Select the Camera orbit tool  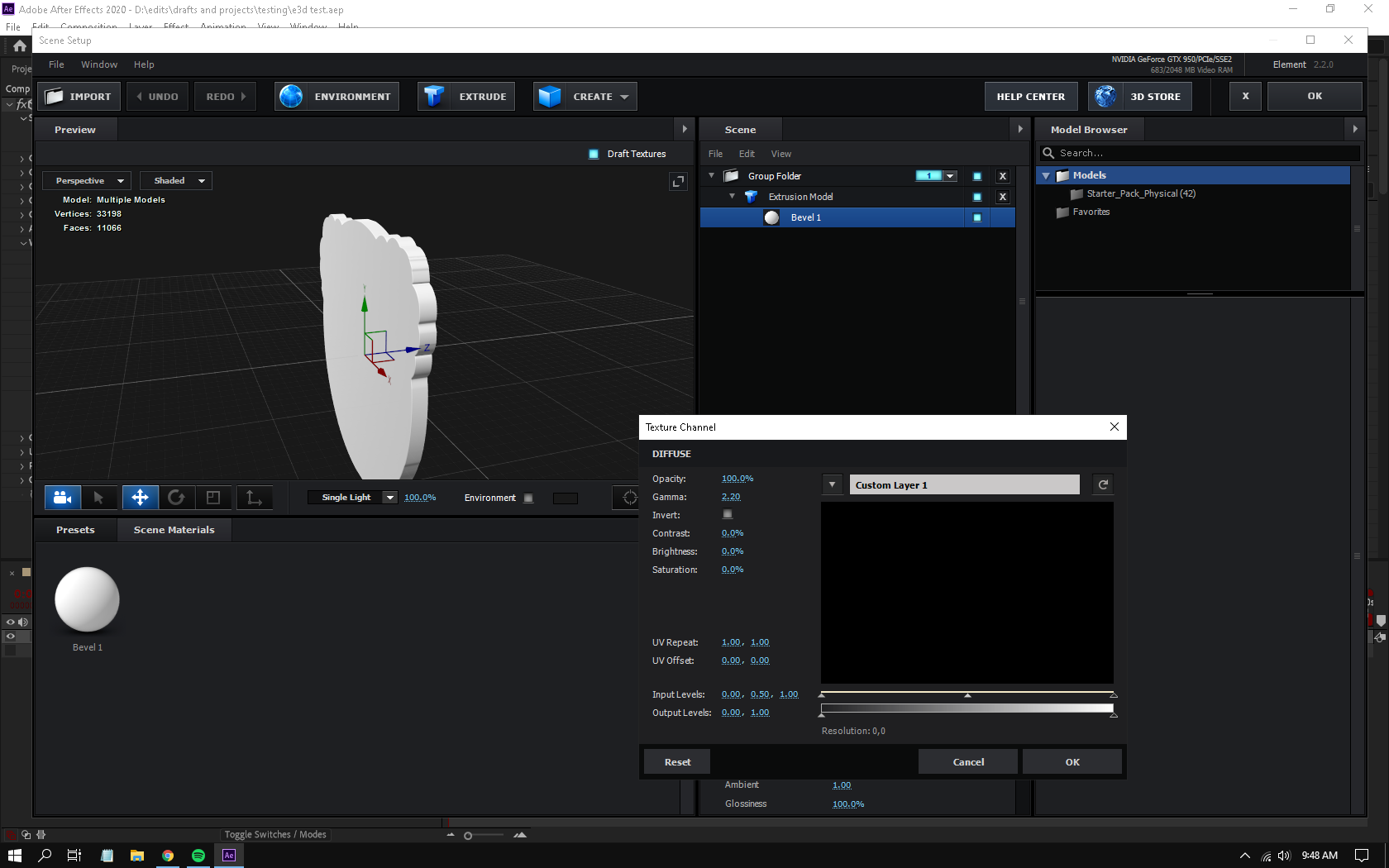[62, 498]
